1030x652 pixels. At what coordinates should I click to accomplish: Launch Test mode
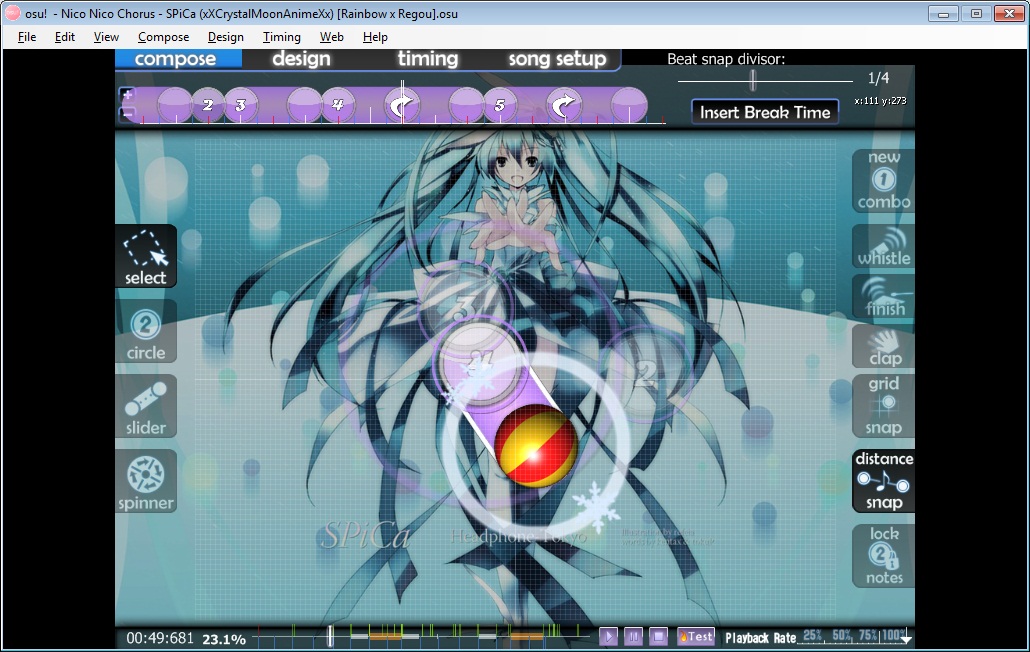696,636
